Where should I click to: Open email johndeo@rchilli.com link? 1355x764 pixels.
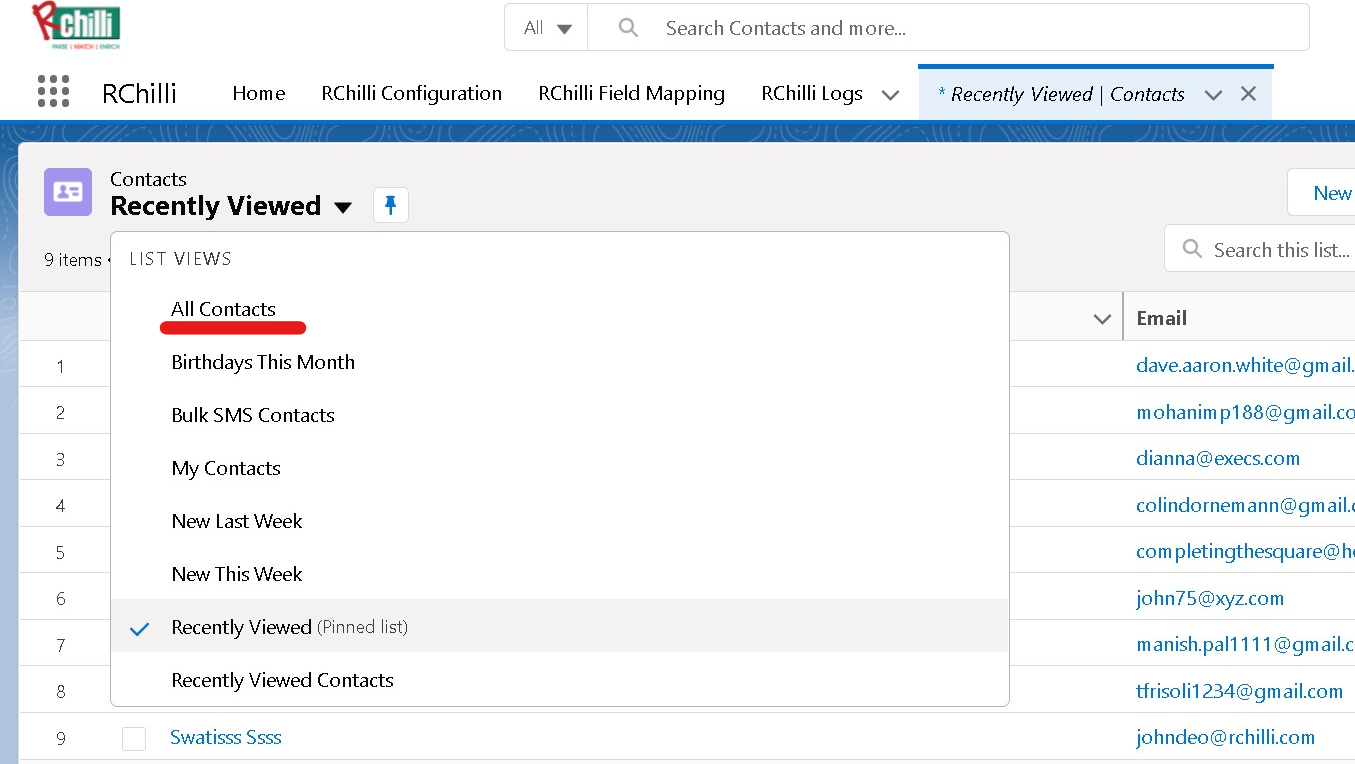pos(1225,737)
